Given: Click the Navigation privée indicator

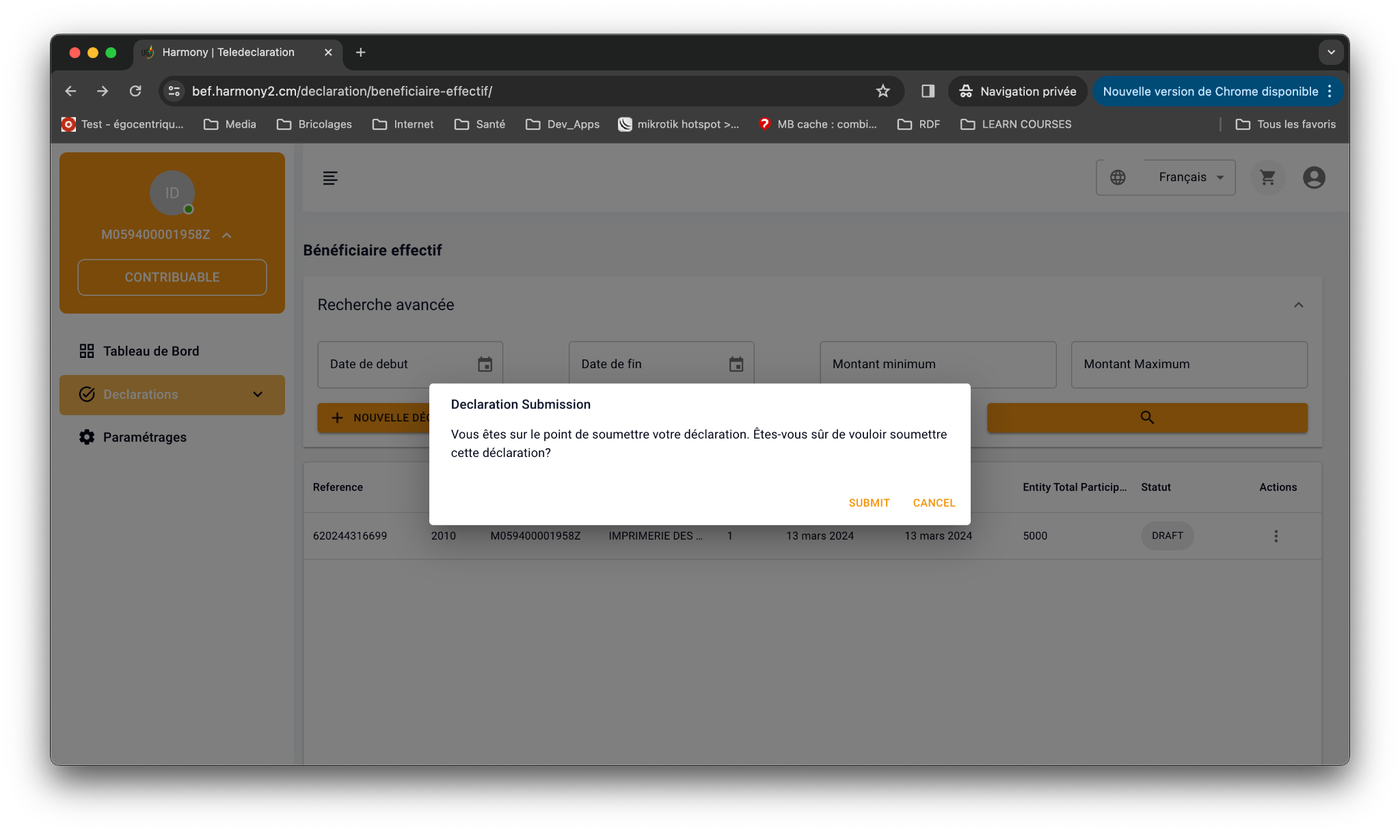Looking at the screenshot, I should coord(1018,91).
